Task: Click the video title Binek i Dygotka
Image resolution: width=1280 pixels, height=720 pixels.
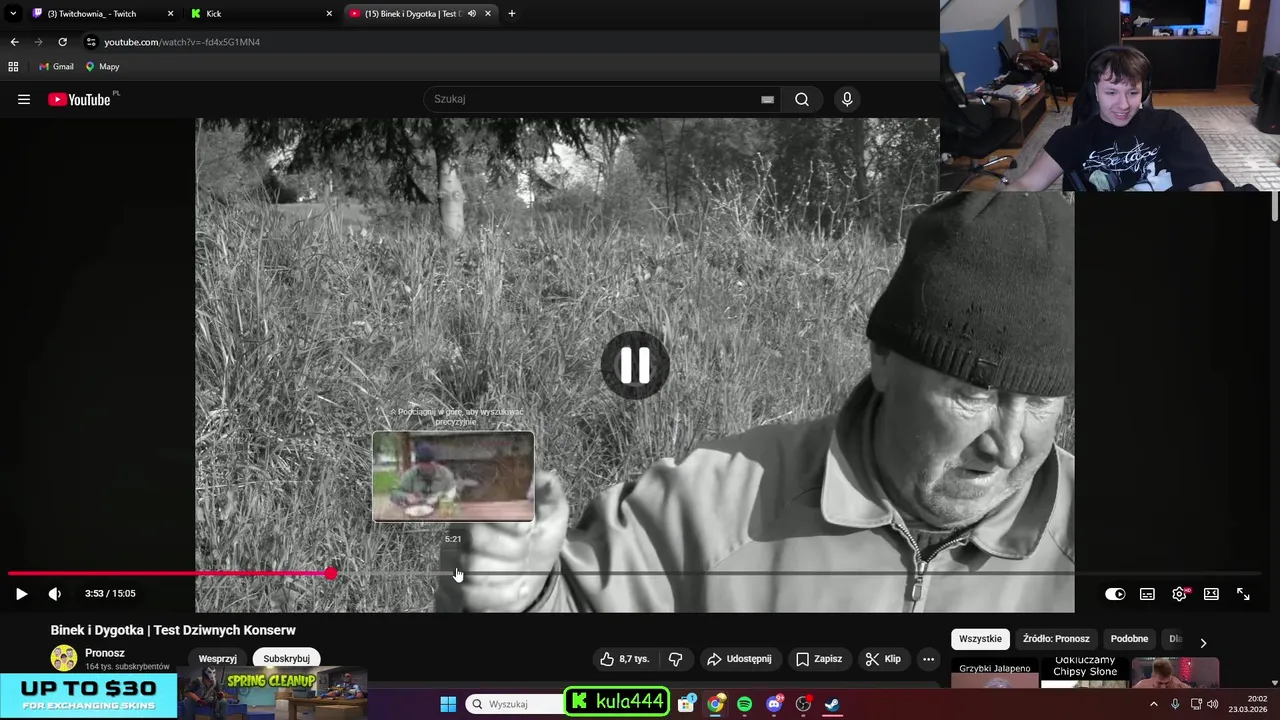Action: 173,630
